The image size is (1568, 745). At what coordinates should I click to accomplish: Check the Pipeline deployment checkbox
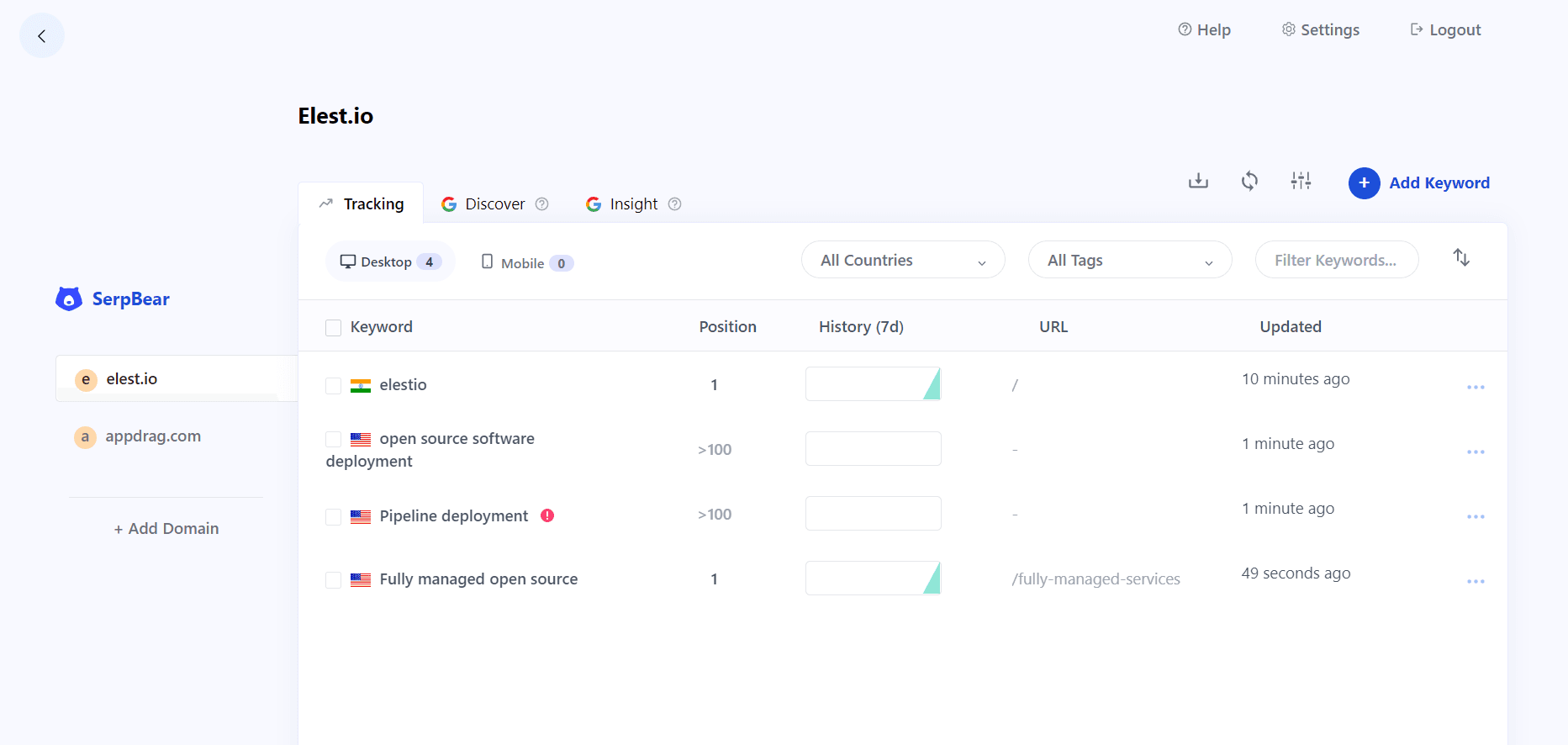pyautogui.click(x=334, y=517)
